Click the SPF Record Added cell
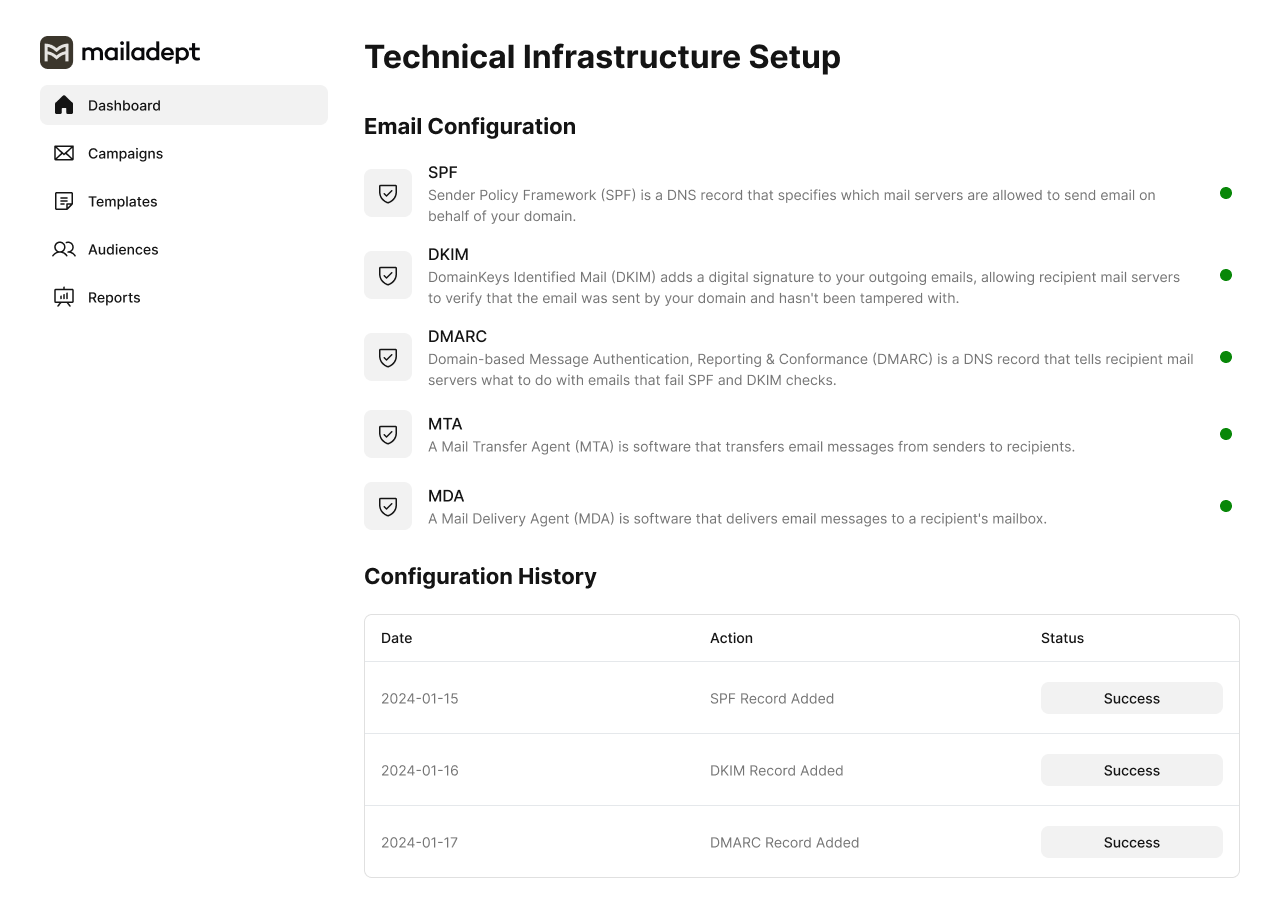The width and height of the screenshot is (1280, 909). pyautogui.click(x=772, y=698)
